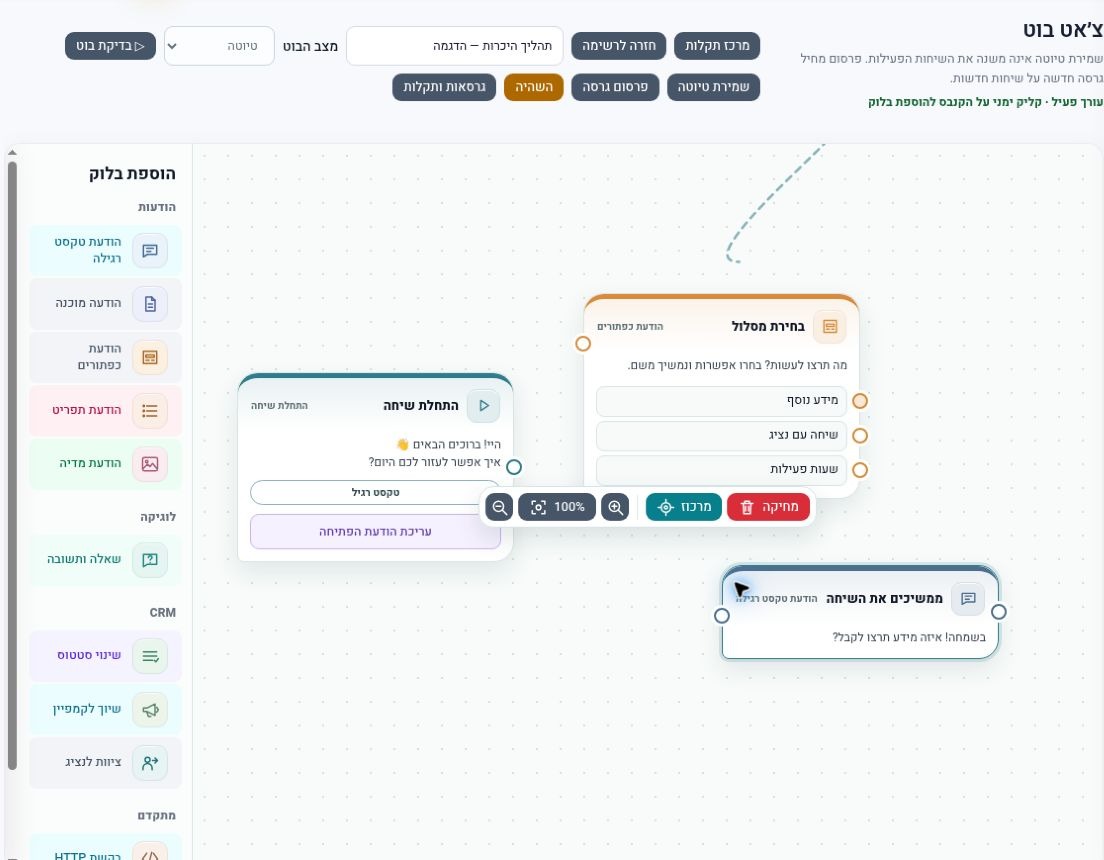Click the bot name input field

pos(455,46)
